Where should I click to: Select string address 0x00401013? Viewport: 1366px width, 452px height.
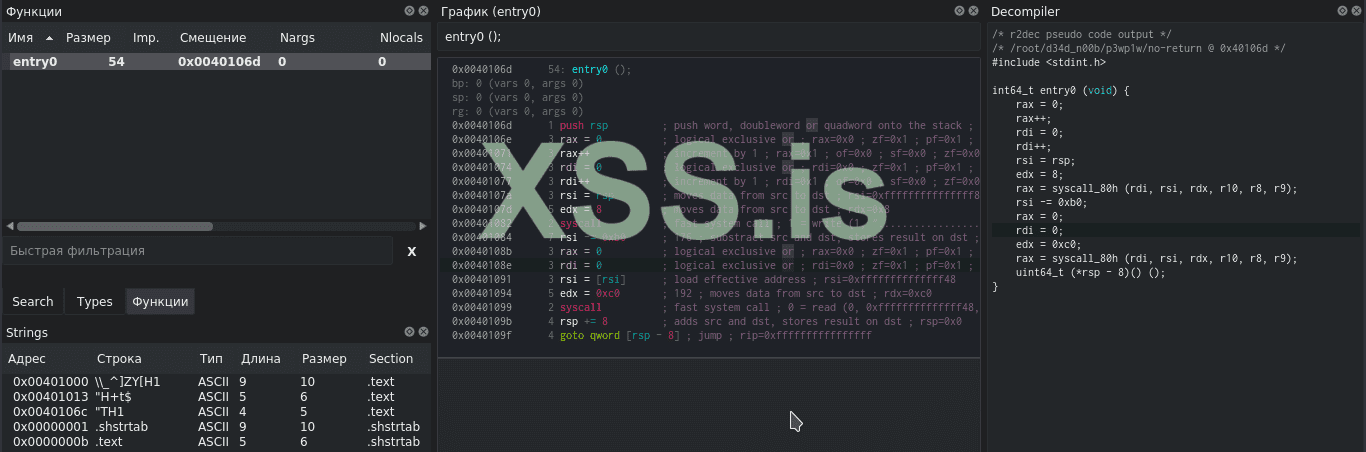click(51, 397)
